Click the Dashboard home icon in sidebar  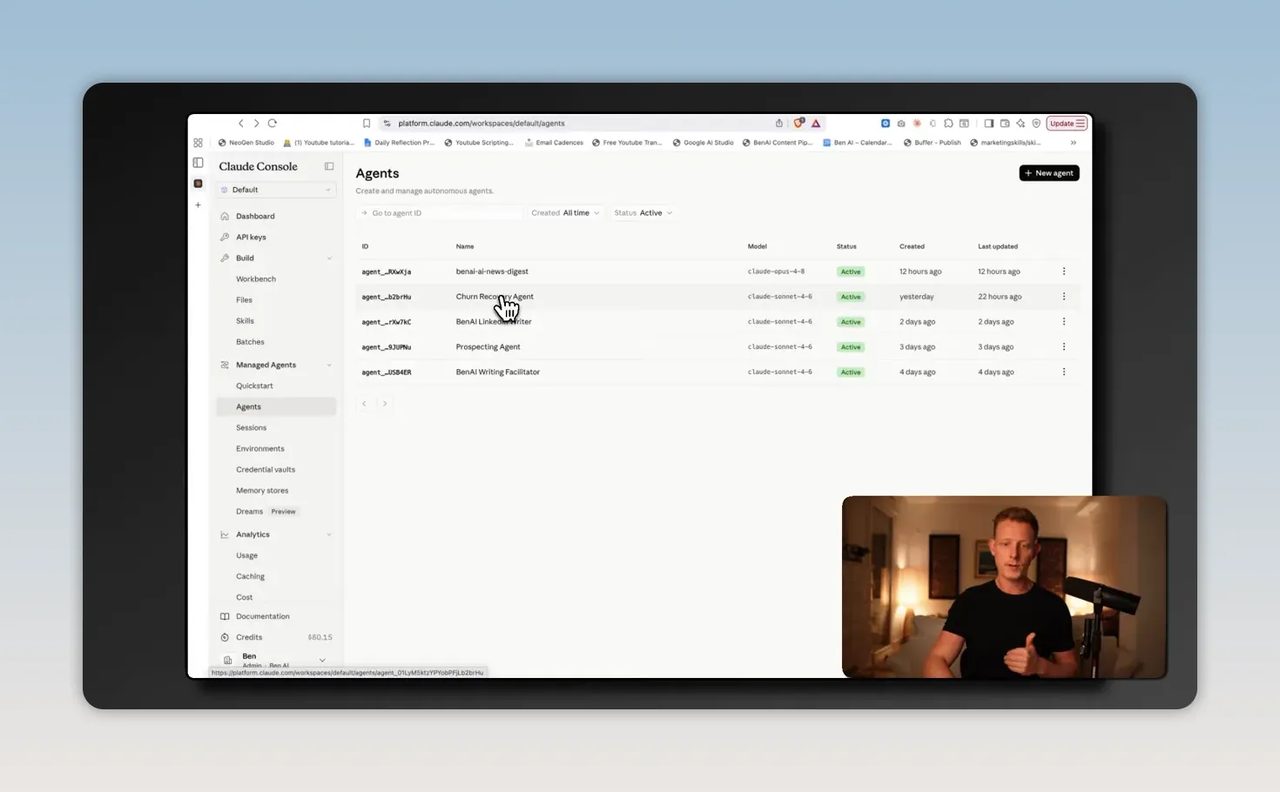[225, 216]
